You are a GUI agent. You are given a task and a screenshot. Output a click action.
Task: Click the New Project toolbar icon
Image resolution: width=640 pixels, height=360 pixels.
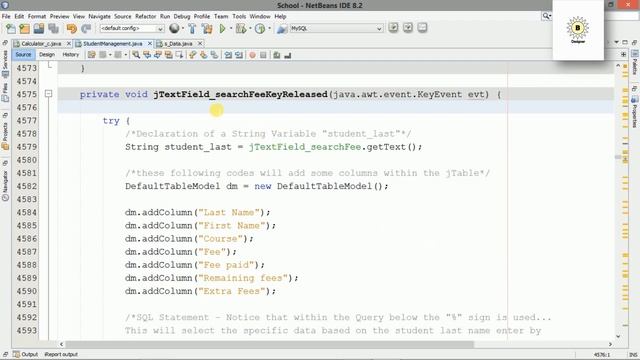[24, 29]
